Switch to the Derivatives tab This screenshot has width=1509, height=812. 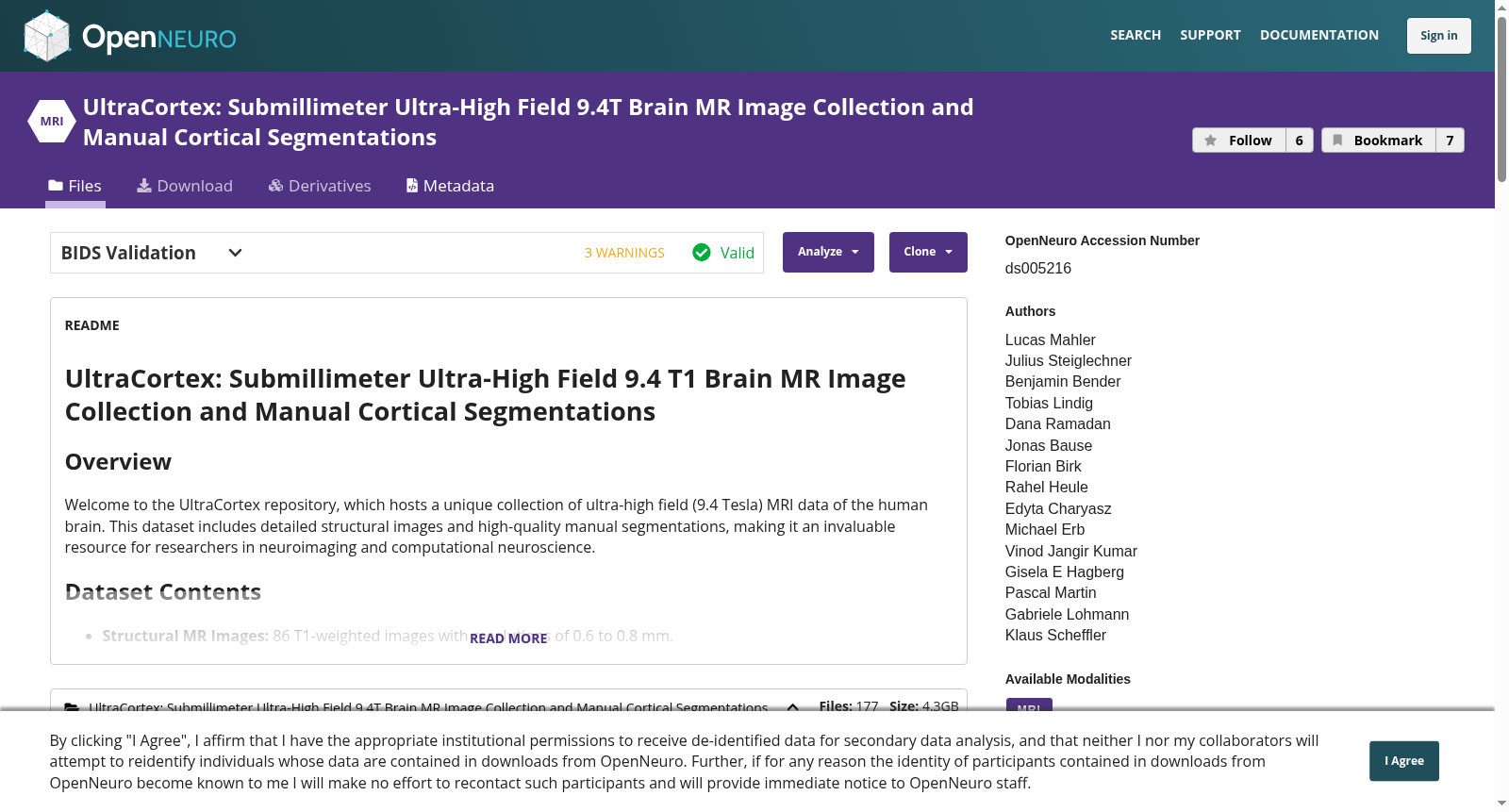coord(320,186)
